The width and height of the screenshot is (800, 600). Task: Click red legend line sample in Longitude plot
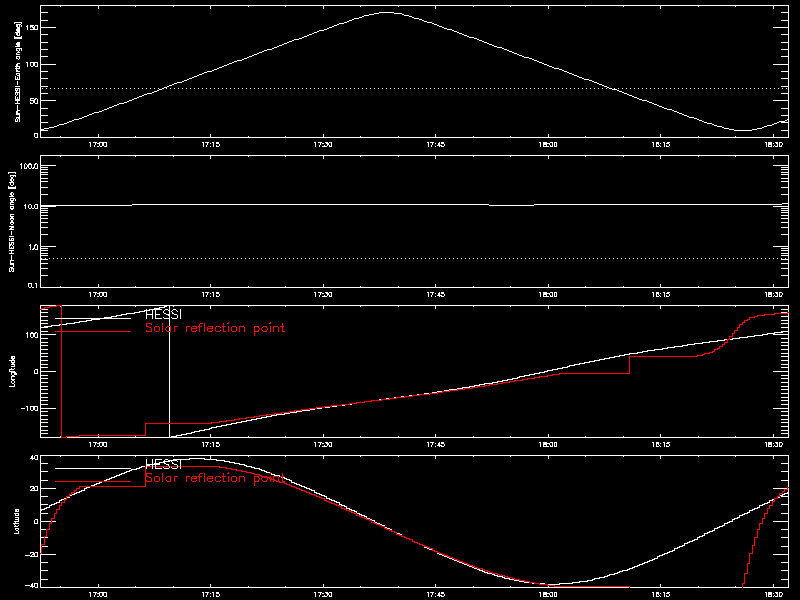93,332
